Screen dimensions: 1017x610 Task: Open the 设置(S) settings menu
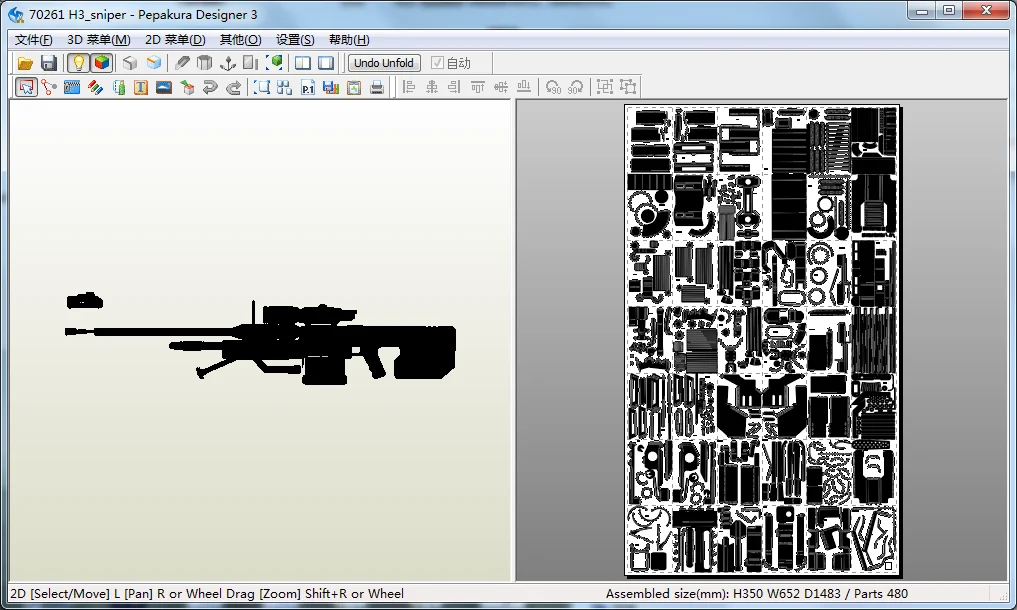[x=295, y=40]
